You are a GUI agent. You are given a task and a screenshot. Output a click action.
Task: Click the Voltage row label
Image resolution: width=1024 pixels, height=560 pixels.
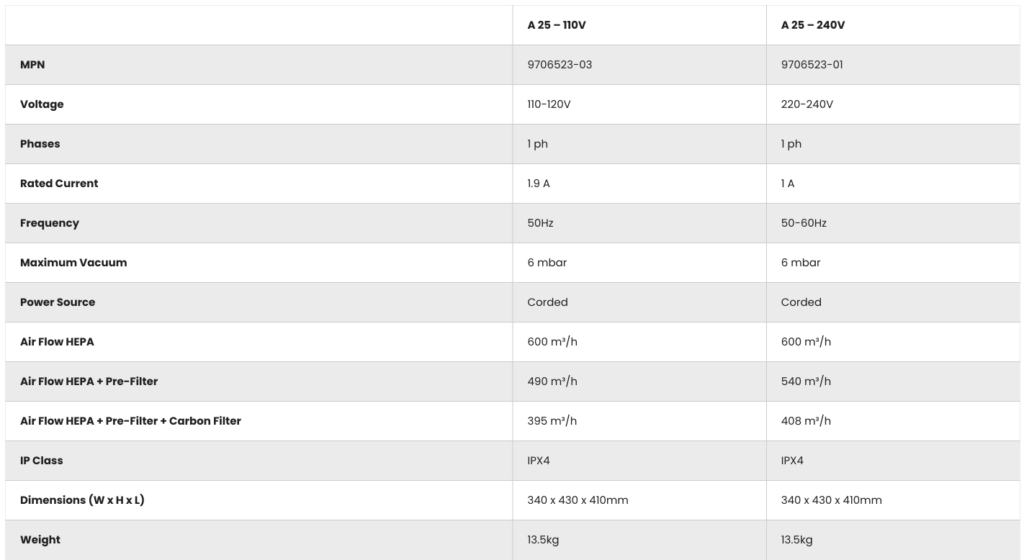(x=42, y=104)
